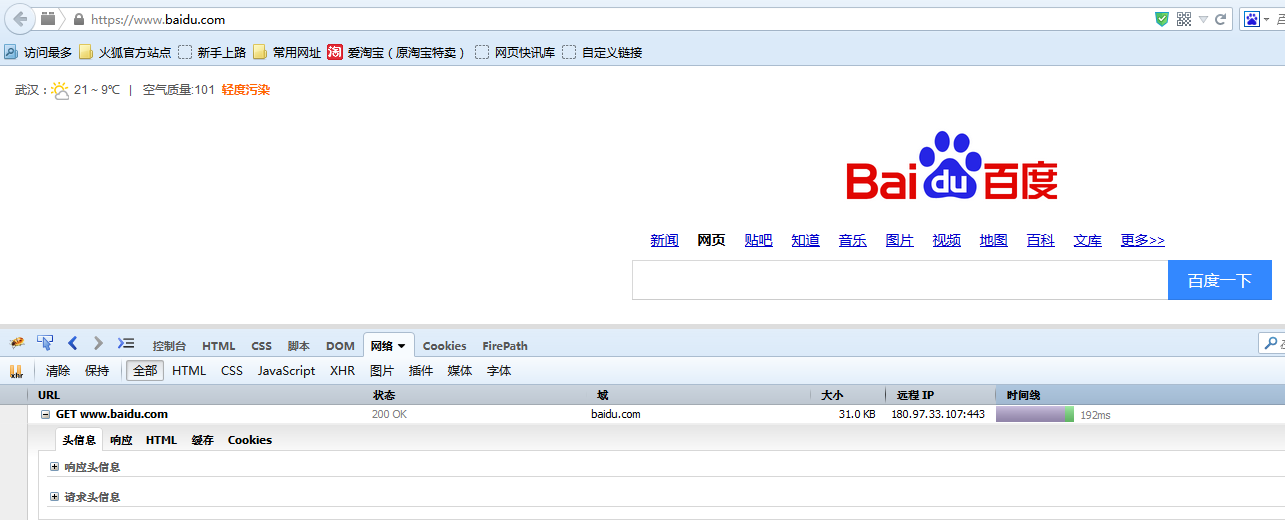Open the 网络 tab dropdown arrow
The height and width of the screenshot is (520, 1285).
pos(402,346)
